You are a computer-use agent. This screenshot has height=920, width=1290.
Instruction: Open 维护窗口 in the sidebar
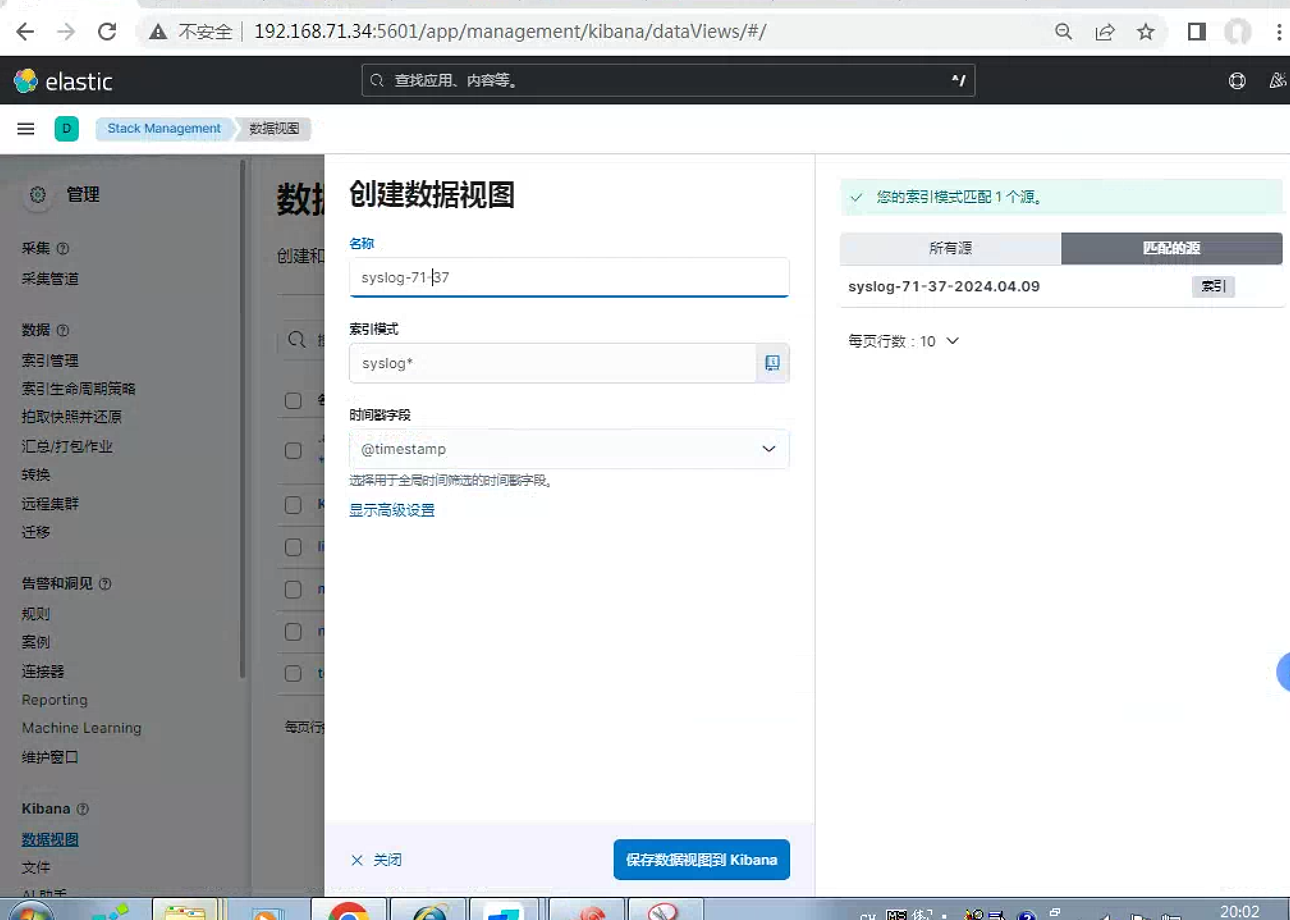[x=50, y=757]
